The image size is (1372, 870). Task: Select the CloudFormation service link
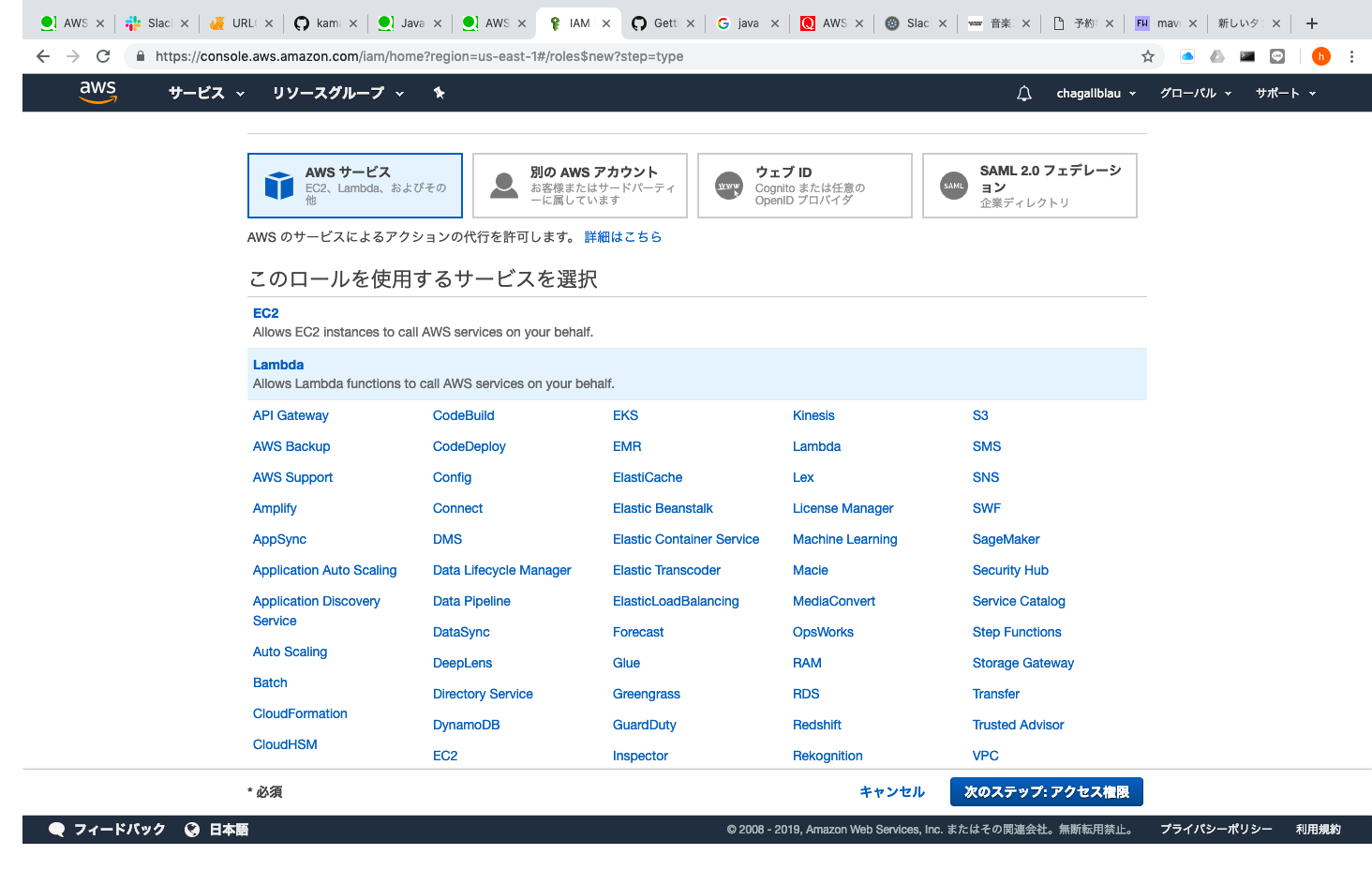click(300, 713)
